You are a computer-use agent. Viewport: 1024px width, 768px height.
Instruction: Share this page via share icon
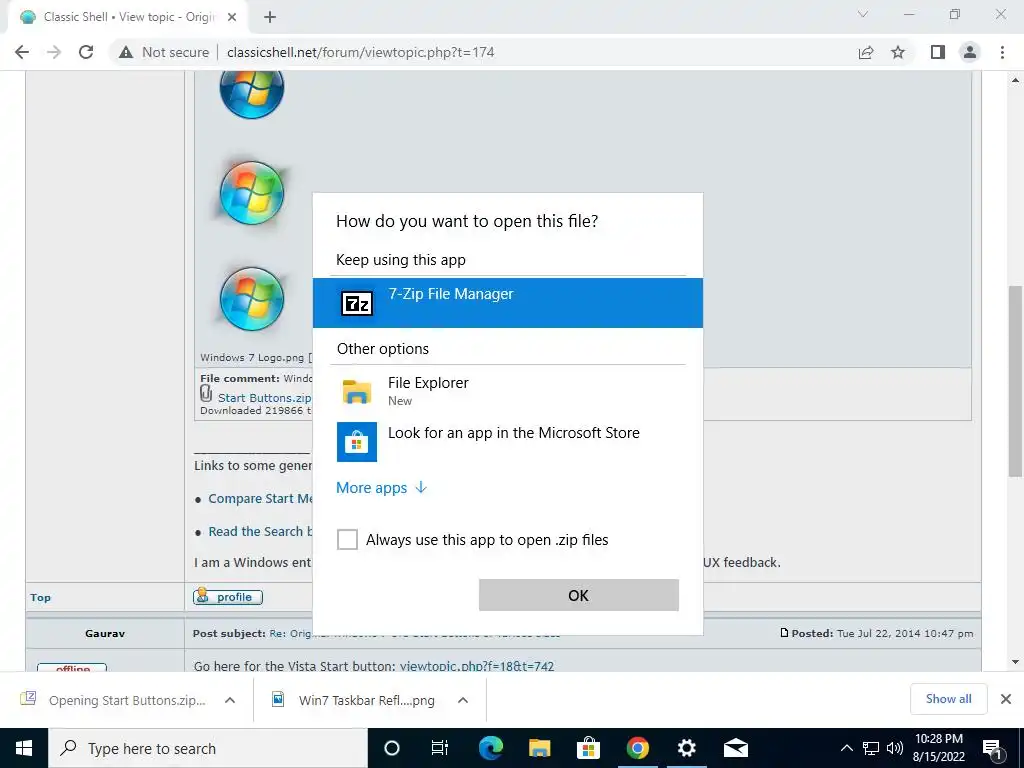(x=866, y=52)
